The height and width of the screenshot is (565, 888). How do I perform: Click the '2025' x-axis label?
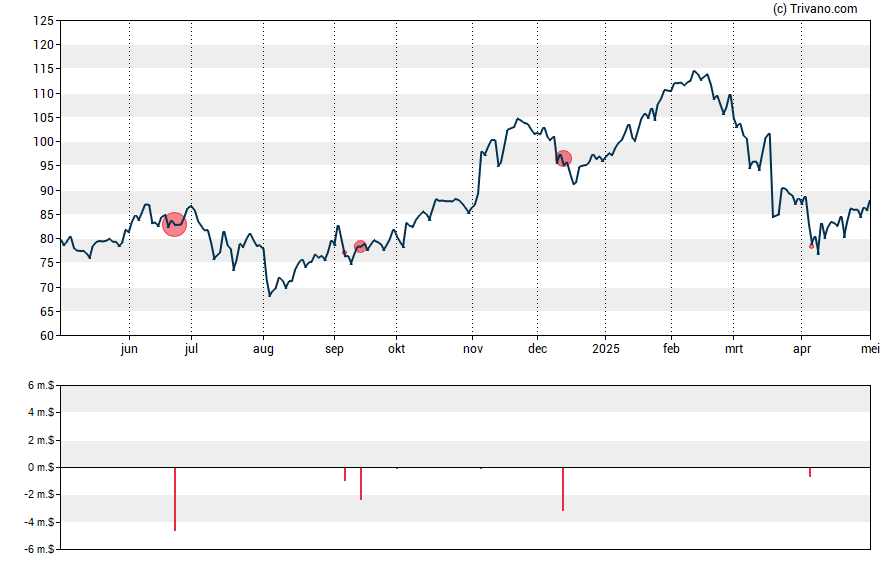click(606, 349)
